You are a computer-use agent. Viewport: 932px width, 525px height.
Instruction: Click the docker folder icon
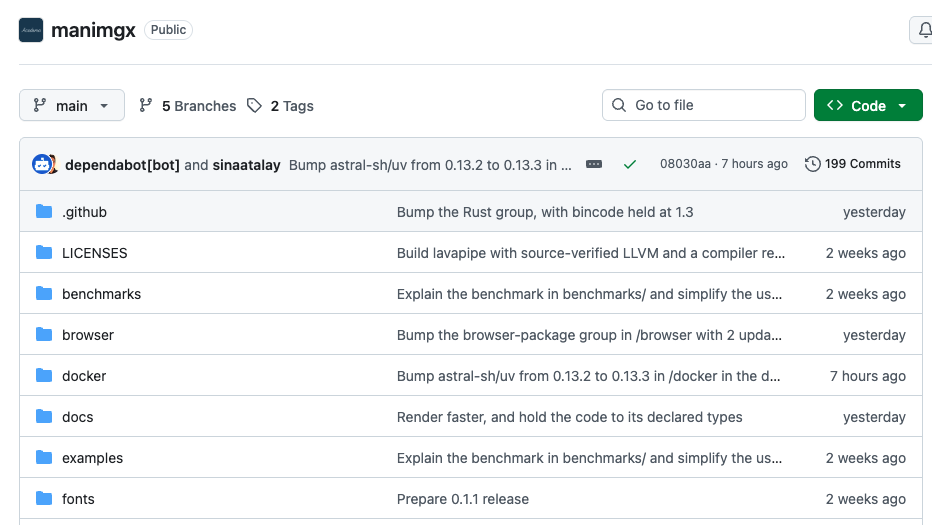(43, 376)
